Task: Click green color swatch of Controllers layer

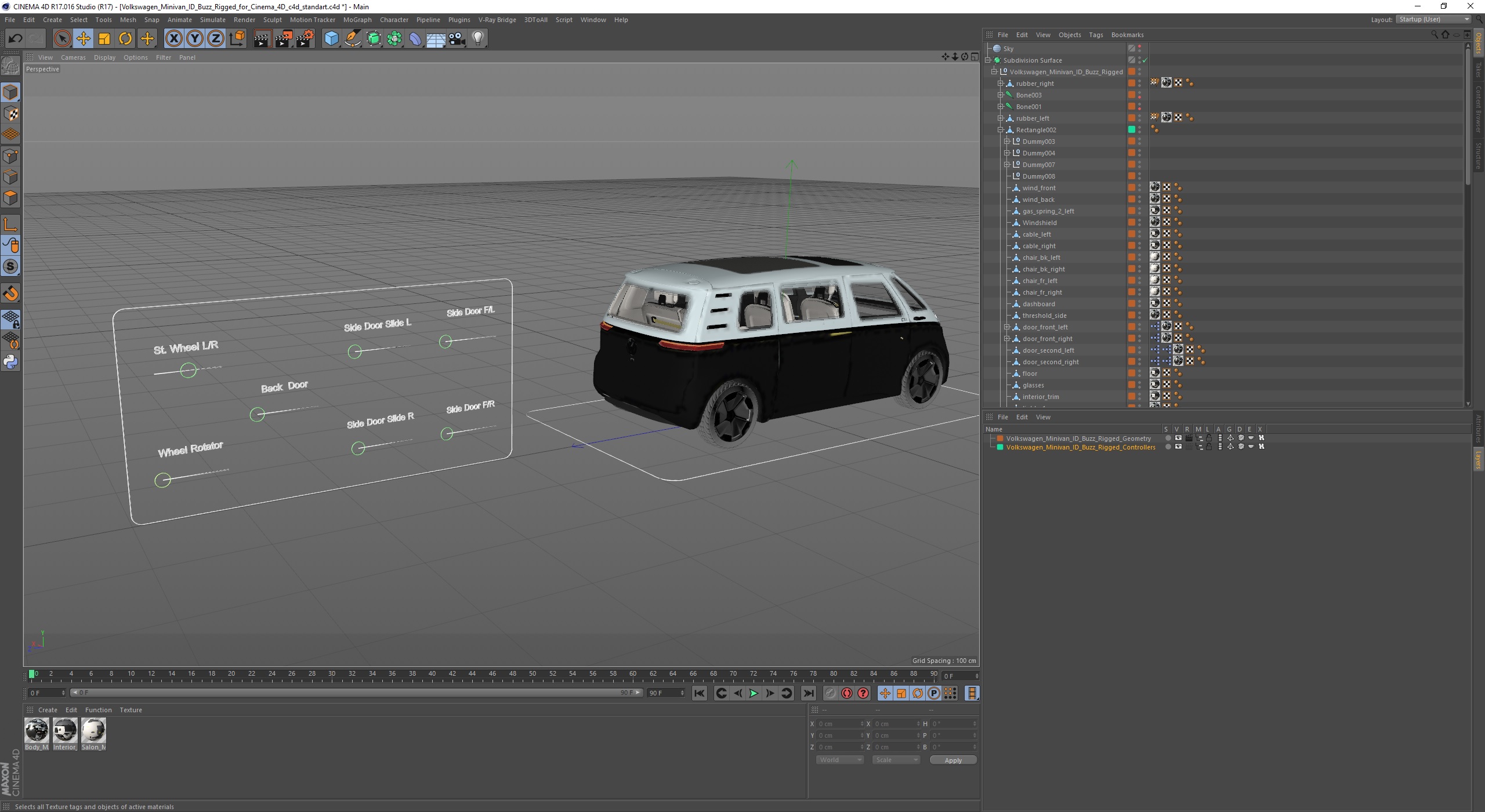Action: pos(1000,447)
